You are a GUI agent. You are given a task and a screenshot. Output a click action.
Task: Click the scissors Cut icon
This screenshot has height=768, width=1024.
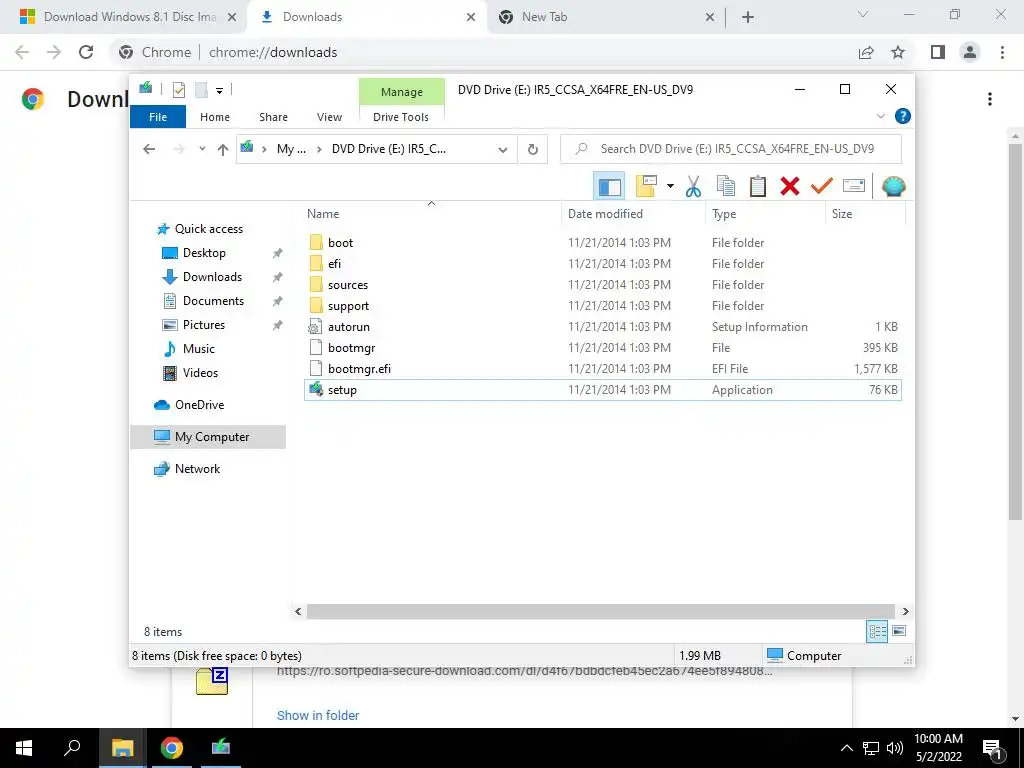tap(694, 187)
